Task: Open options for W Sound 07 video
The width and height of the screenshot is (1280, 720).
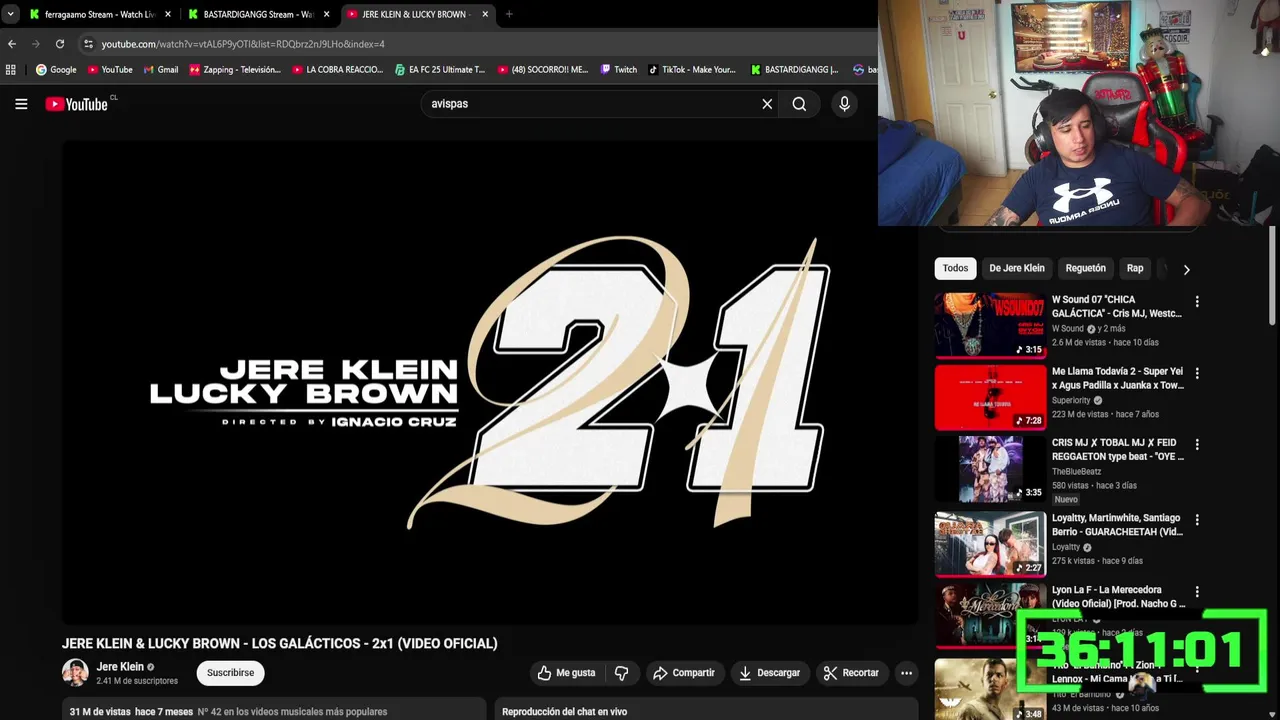Action: pos(1197,301)
